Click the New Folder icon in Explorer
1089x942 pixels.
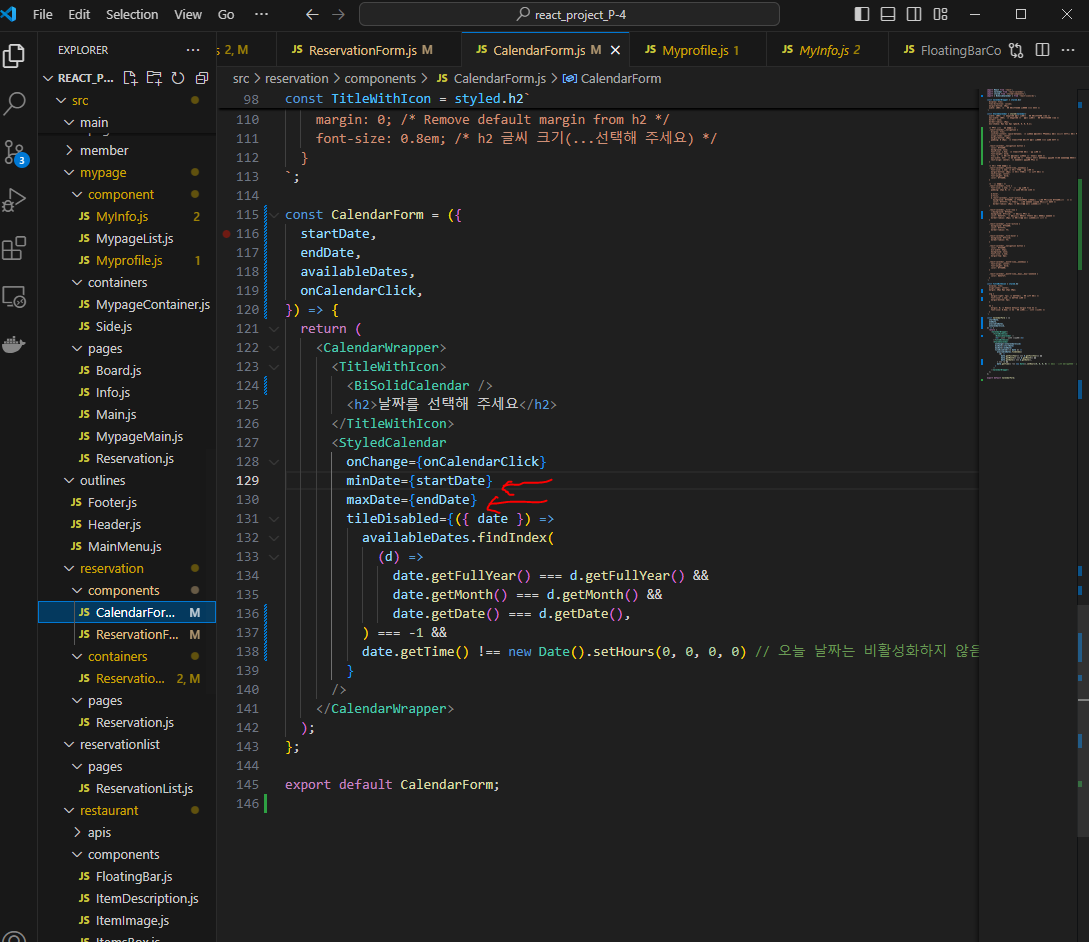click(x=153, y=78)
